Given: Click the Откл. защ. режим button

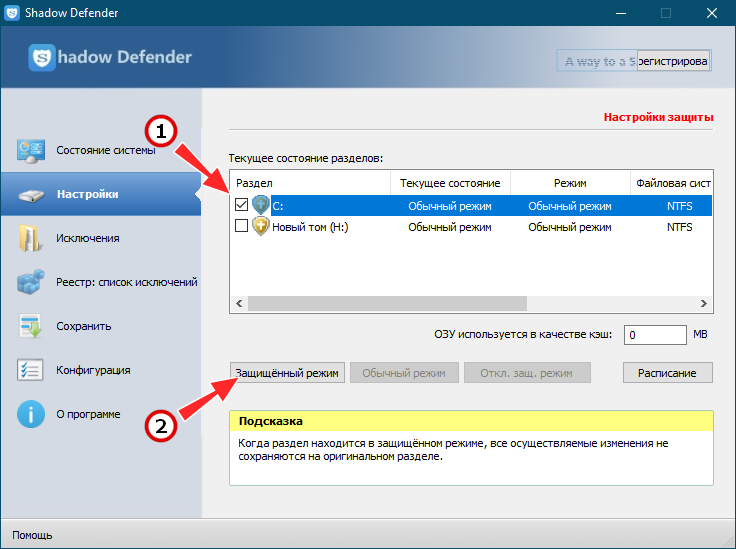Looking at the screenshot, I should (x=527, y=373).
